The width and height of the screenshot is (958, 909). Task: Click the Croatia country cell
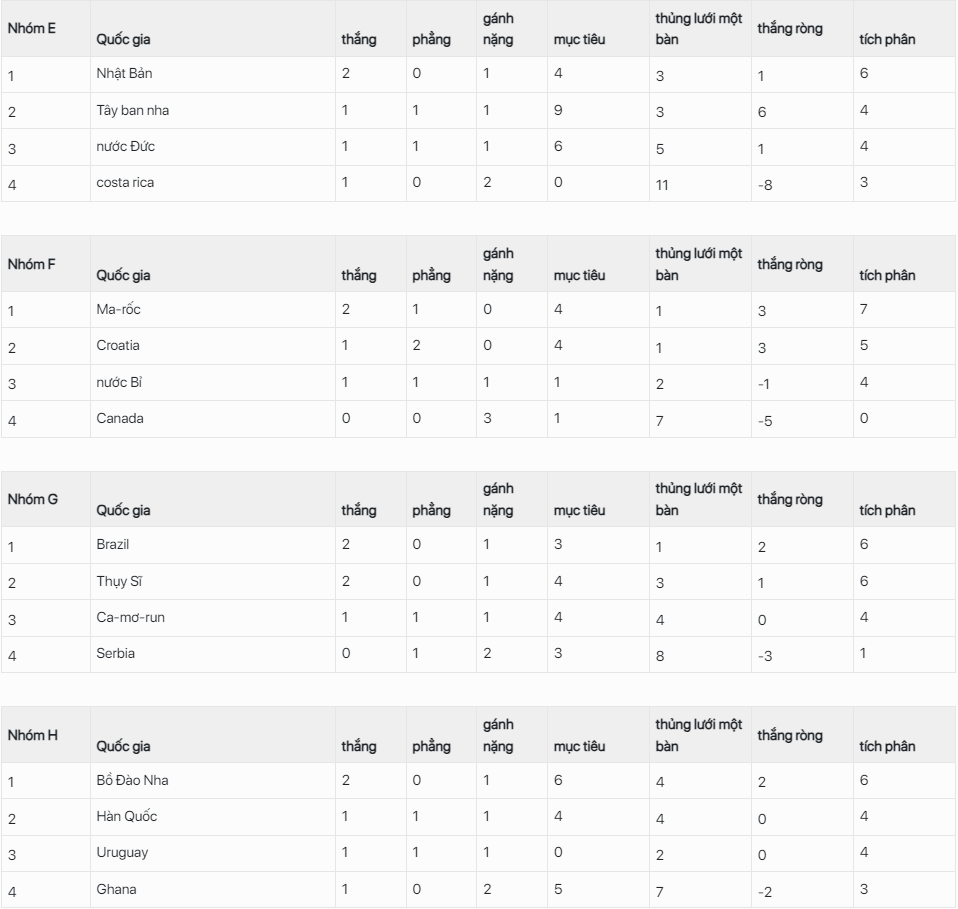pyautogui.click(x=118, y=346)
